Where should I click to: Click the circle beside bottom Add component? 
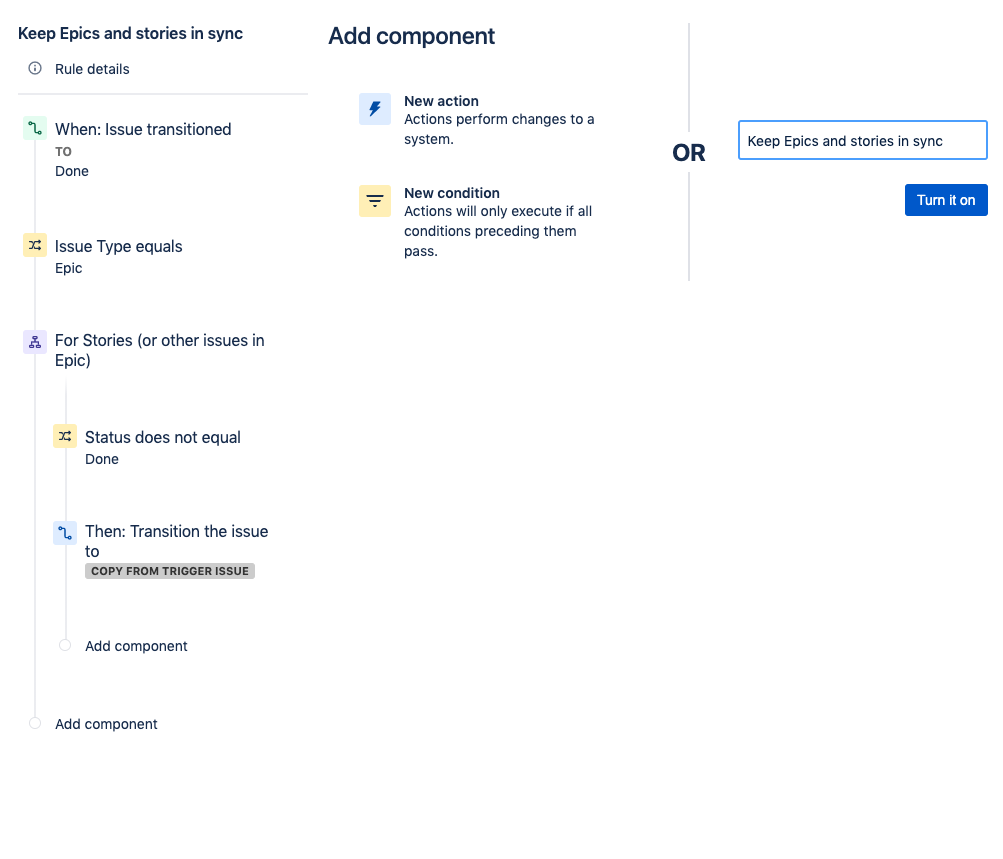(34, 723)
